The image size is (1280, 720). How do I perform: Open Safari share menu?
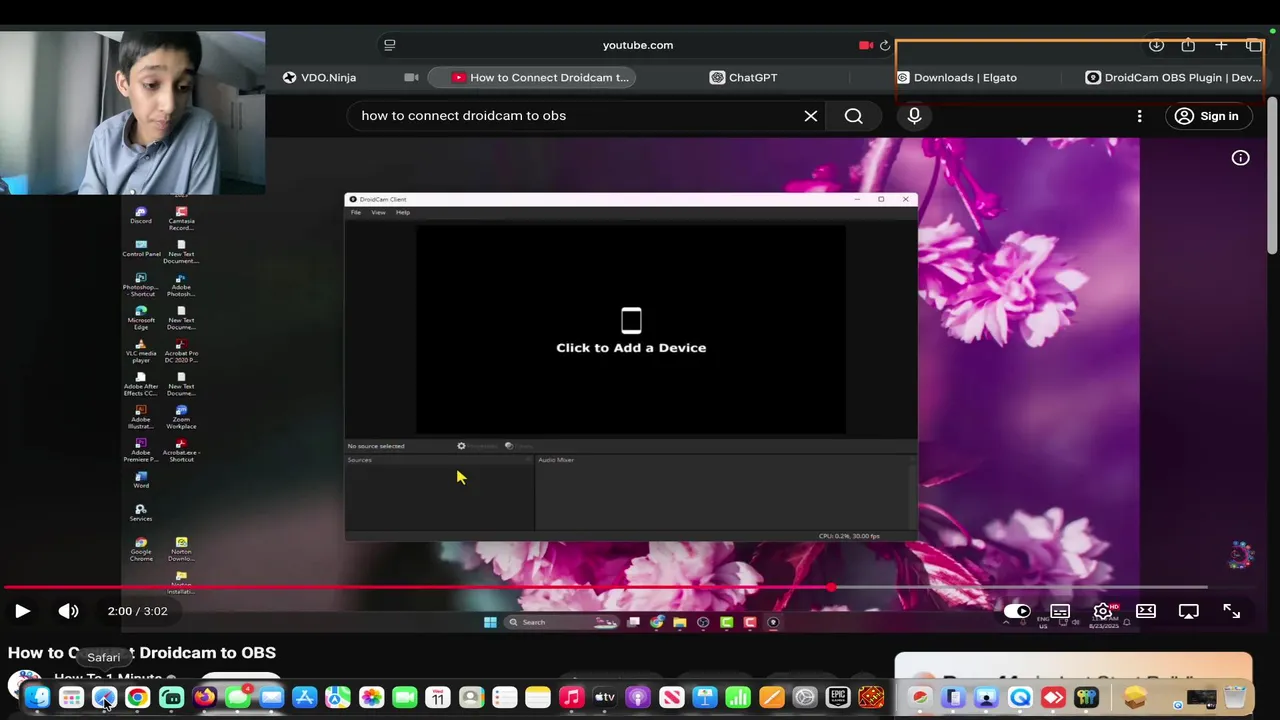point(1188,45)
